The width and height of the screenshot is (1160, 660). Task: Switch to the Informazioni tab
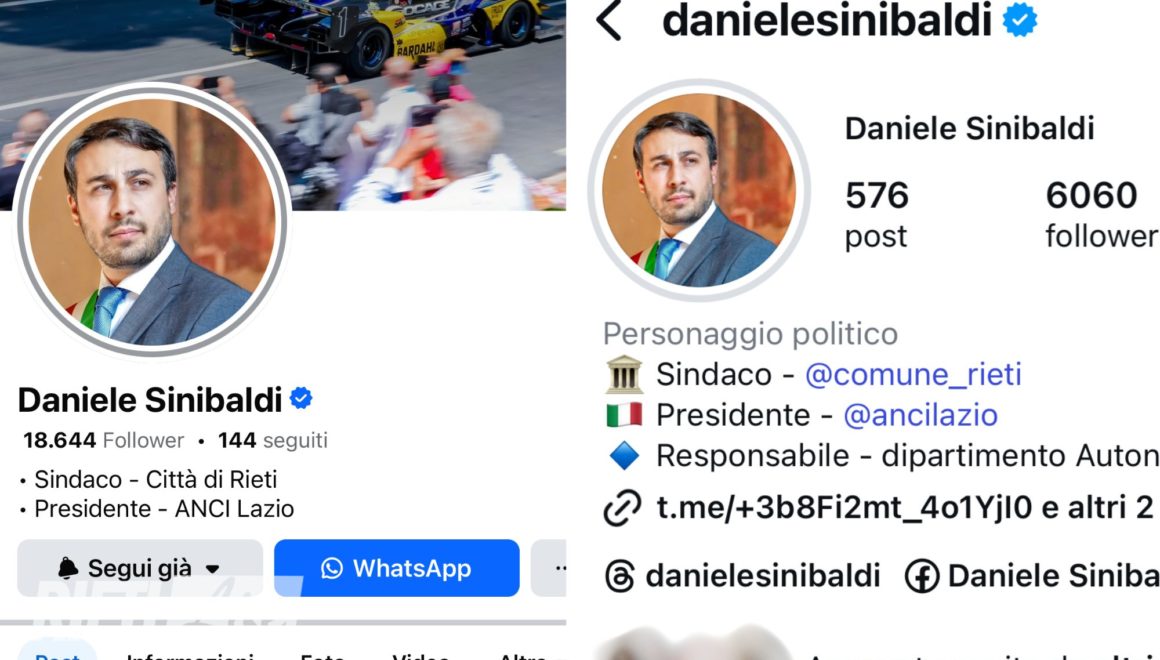coord(190,655)
